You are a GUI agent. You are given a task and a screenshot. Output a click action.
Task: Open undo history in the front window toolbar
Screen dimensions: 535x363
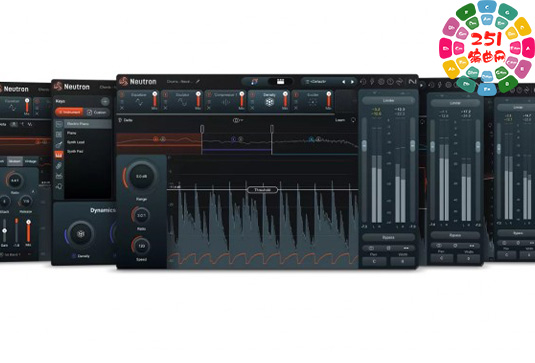363,82
